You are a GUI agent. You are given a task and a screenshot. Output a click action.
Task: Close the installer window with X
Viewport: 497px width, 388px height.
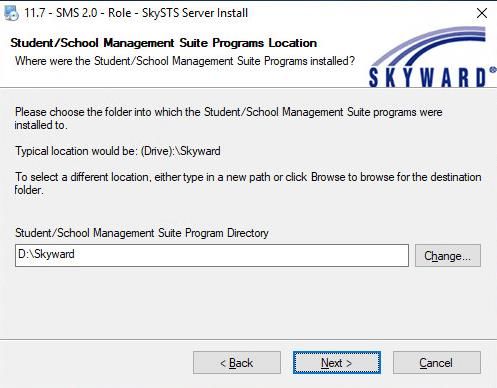(482, 13)
